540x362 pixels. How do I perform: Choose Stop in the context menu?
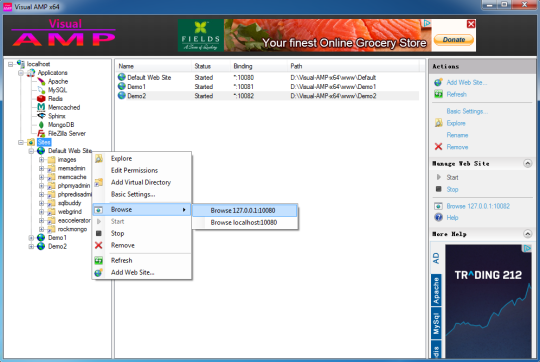(x=142, y=233)
